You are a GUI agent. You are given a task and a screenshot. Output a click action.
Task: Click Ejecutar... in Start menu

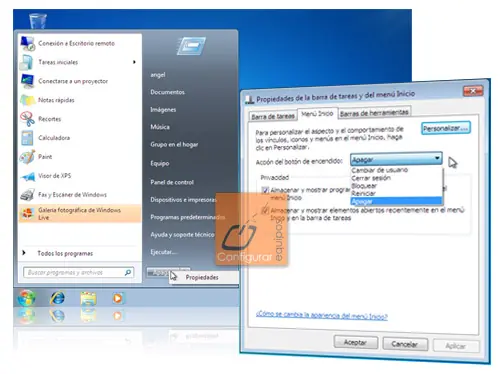(x=163, y=252)
